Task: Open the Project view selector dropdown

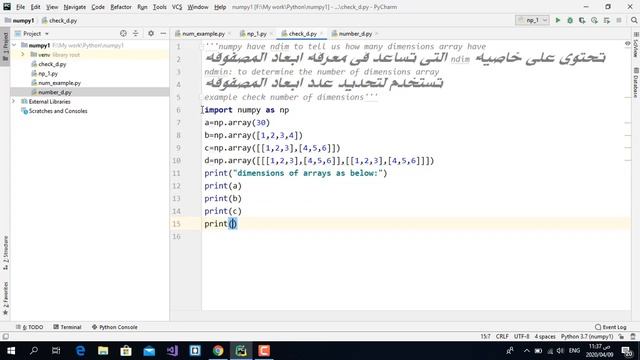Action: pos(32,33)
